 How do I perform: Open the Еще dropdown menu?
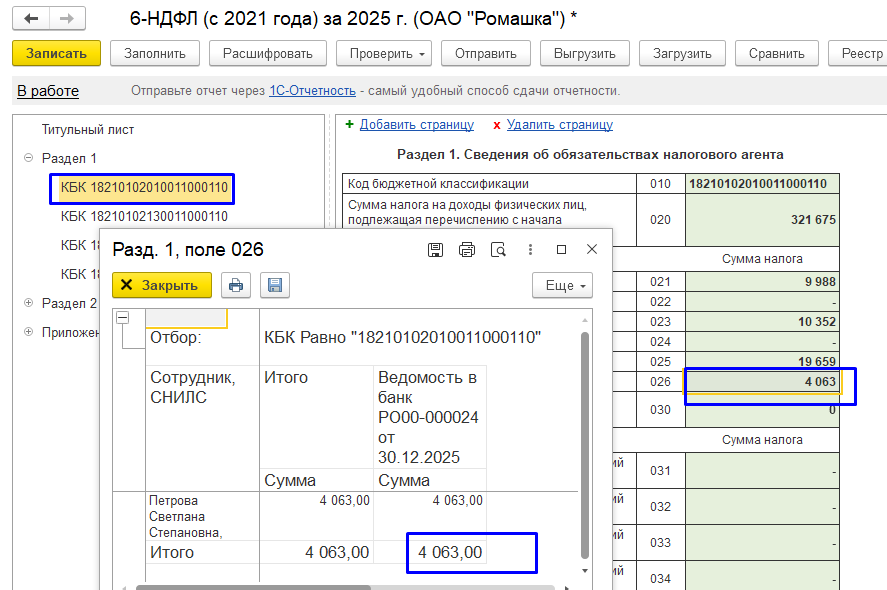561,285
